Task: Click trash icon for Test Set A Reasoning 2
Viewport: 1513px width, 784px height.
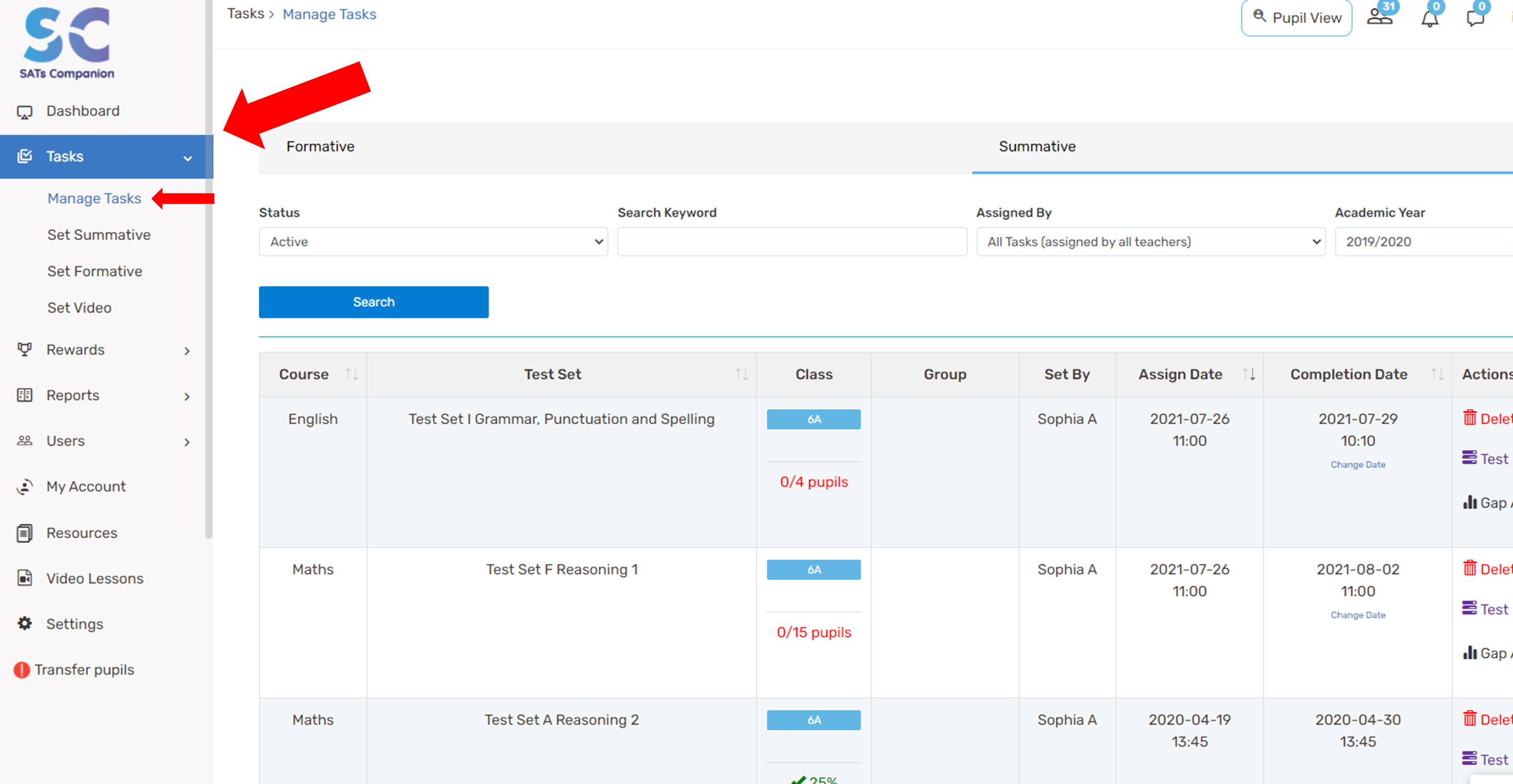Action: [1469, 718]
